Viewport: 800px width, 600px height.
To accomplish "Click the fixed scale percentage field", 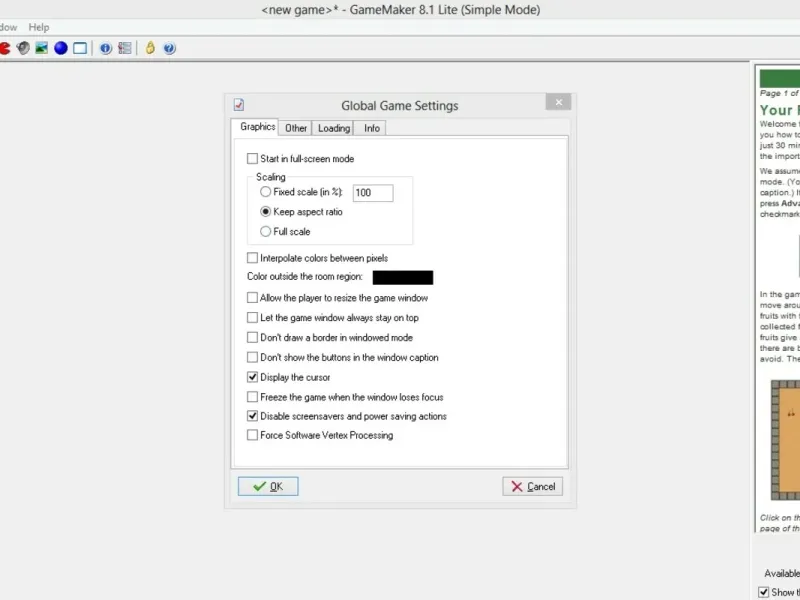I will pyautogui.click(x=373, y=193).
